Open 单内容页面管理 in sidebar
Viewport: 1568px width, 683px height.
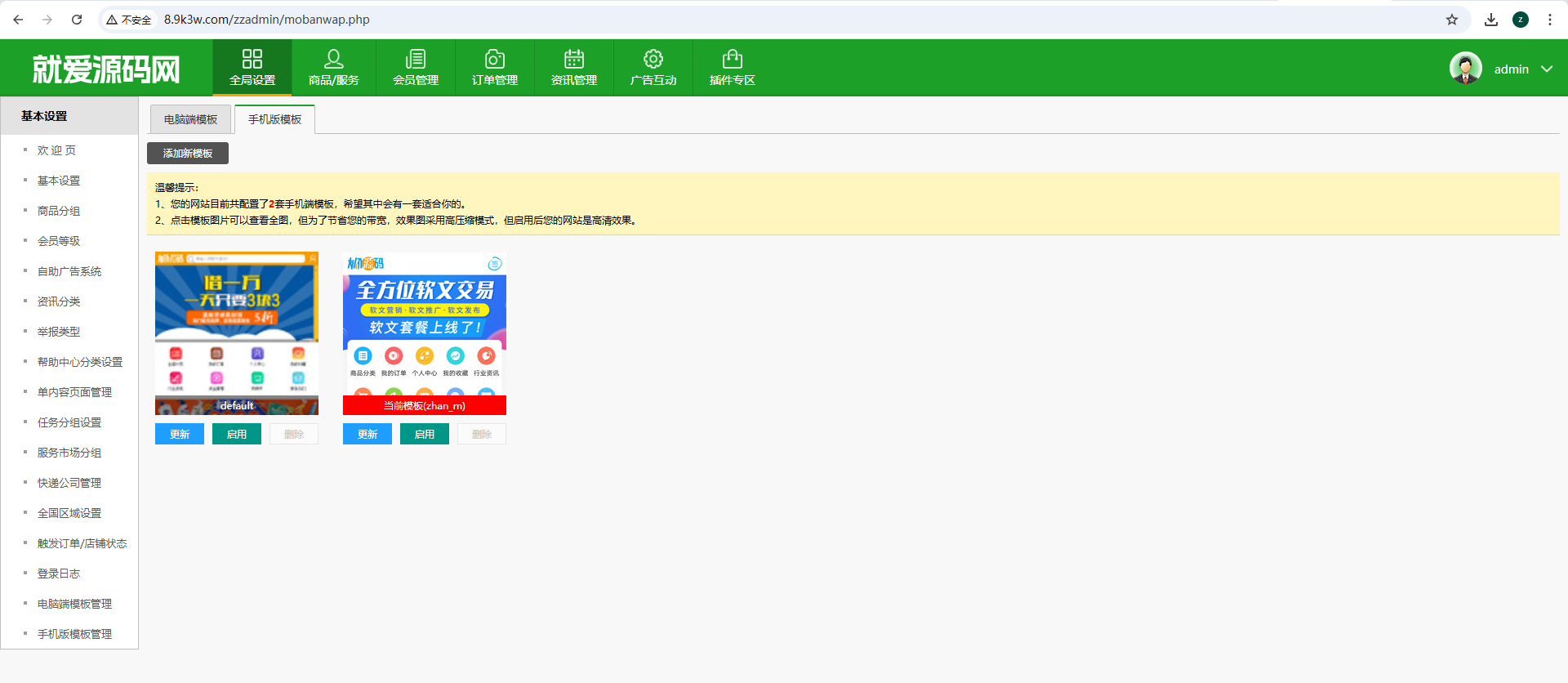74,392
